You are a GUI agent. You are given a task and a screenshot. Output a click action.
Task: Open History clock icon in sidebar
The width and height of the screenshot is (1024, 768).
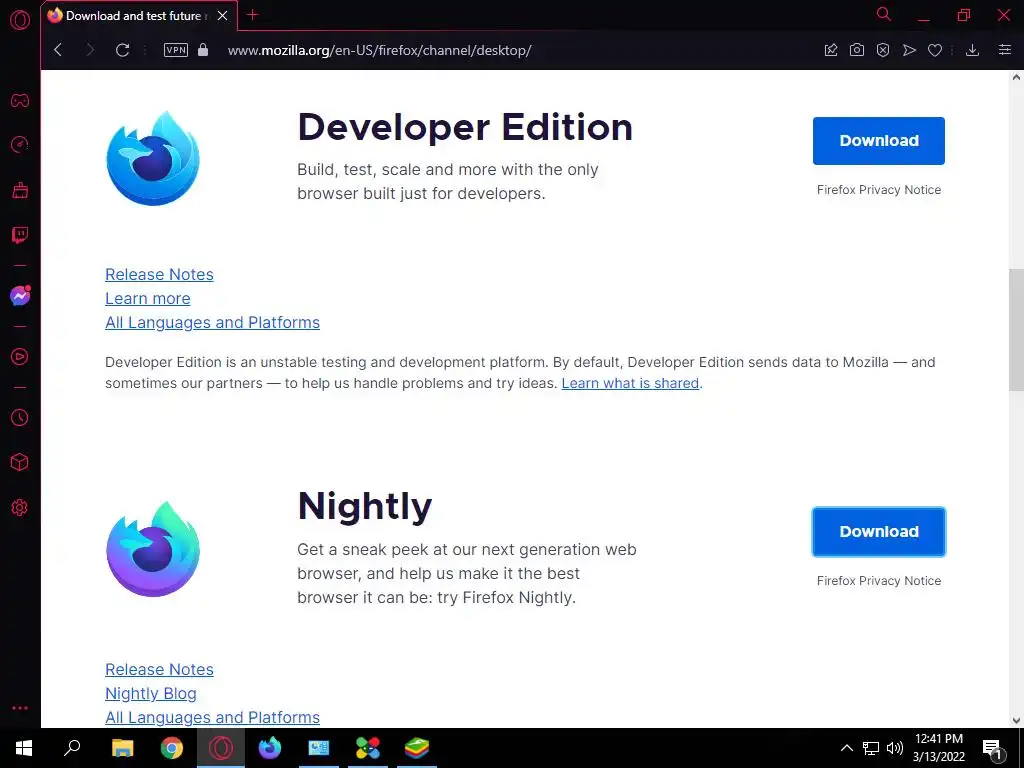tap(20, 418)
